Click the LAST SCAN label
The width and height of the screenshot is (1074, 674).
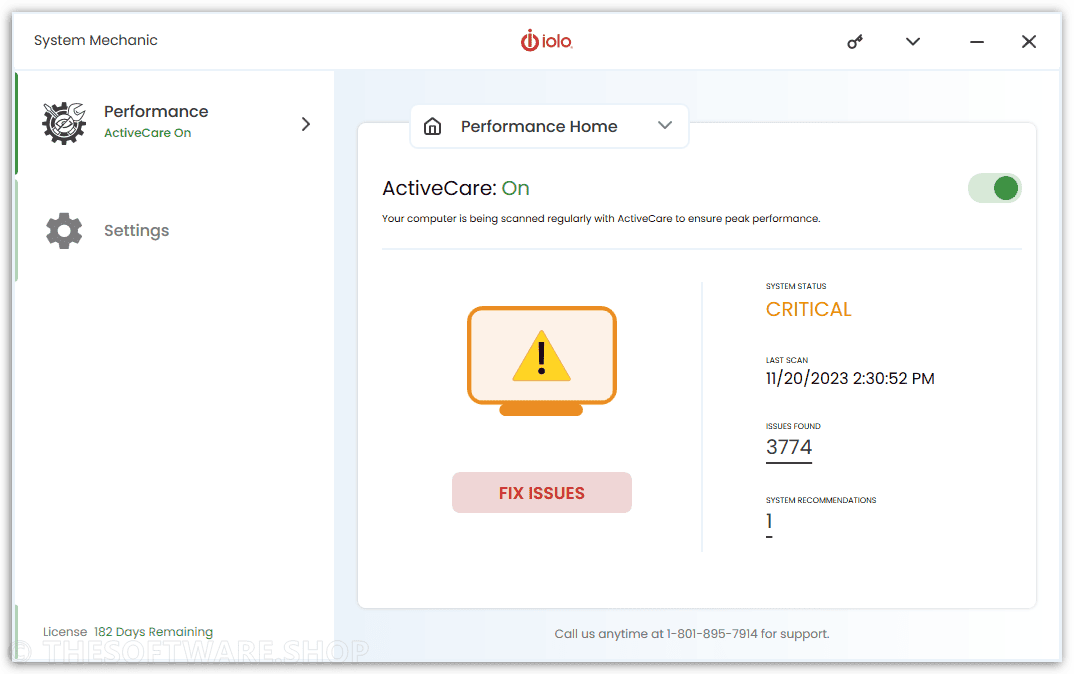(x=787, y=360)
